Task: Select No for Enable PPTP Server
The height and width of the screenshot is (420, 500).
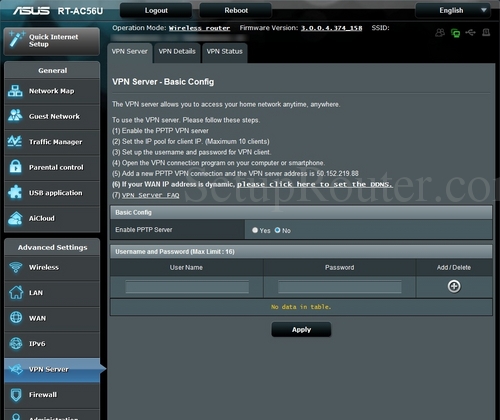Action: 277,230
